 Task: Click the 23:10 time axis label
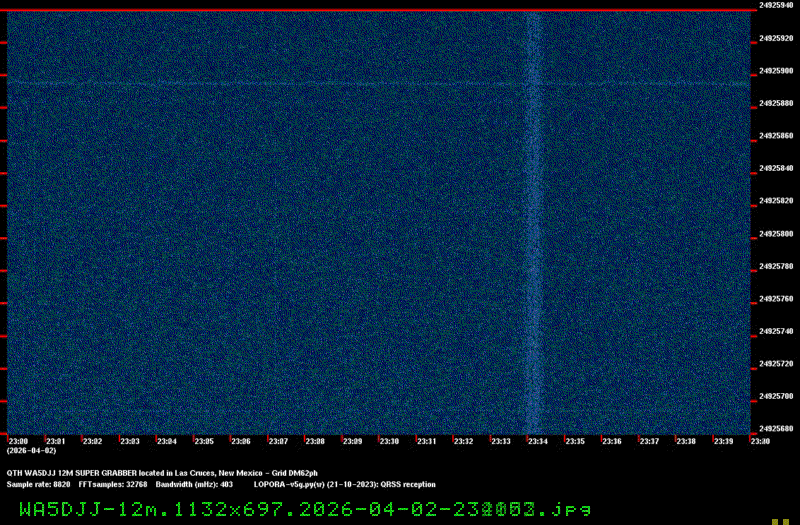coord(389,441)
